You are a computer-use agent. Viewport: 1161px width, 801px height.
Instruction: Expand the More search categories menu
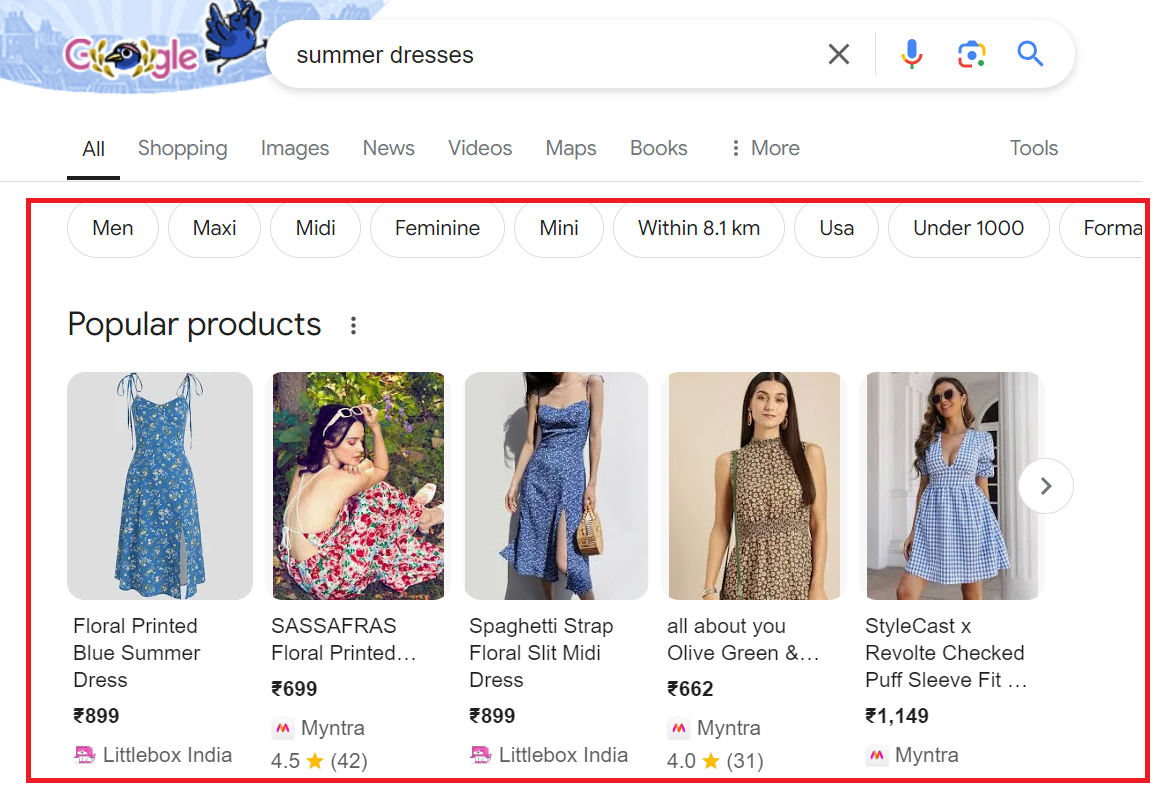click(765, 148)
